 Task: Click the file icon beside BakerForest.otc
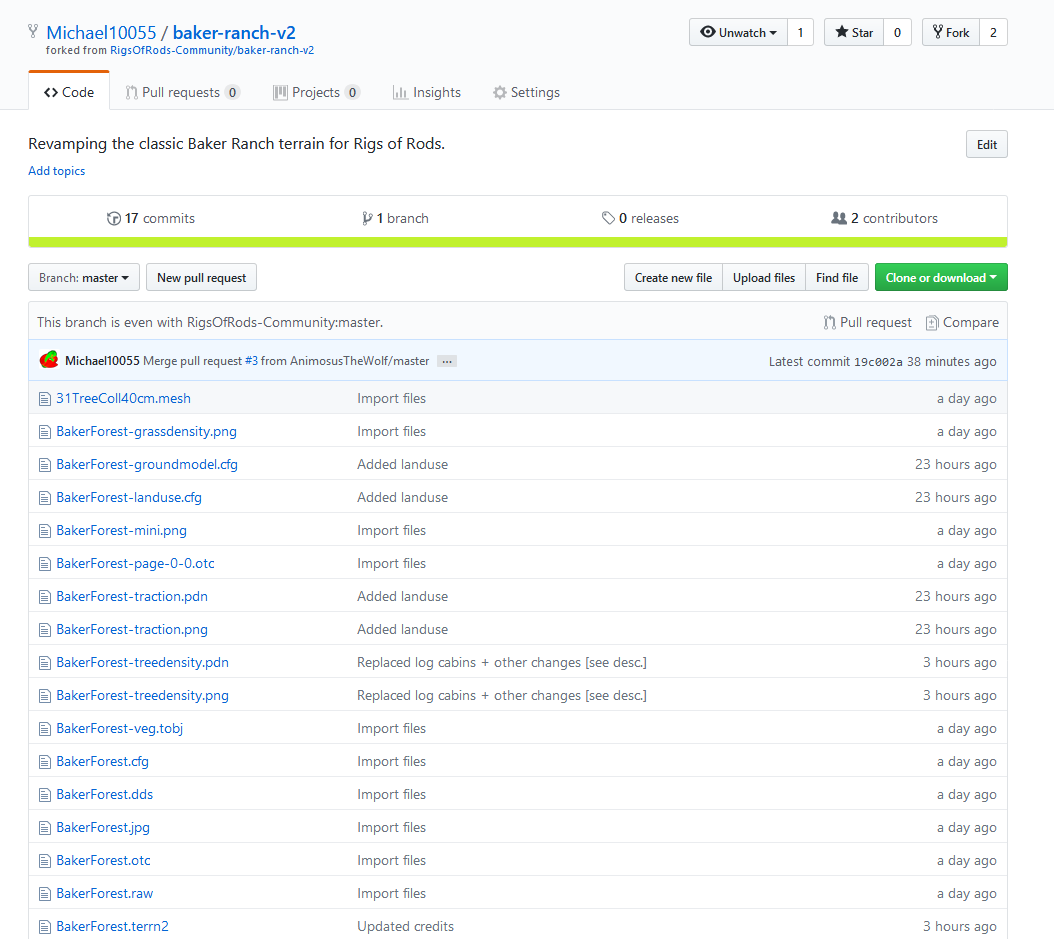pos(45,860)
